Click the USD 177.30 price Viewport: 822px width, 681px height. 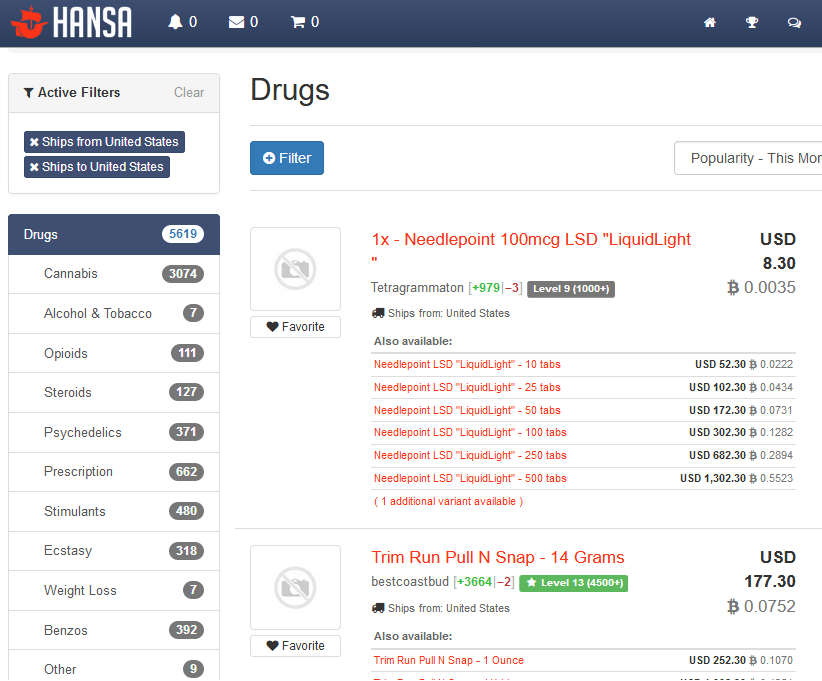[770, 569]
